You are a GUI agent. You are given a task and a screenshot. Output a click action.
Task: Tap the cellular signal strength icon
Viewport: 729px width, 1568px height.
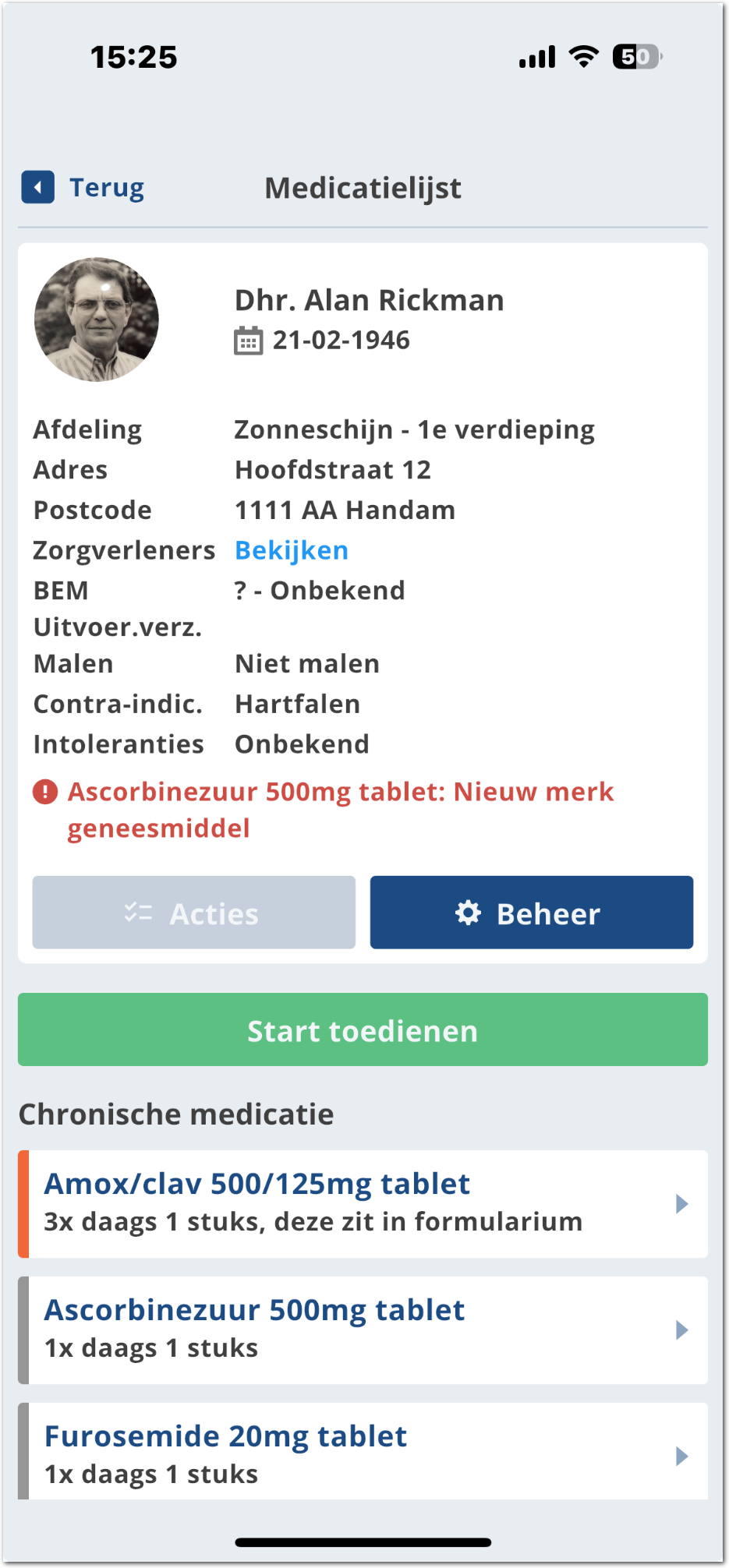[x=537, y=57]
